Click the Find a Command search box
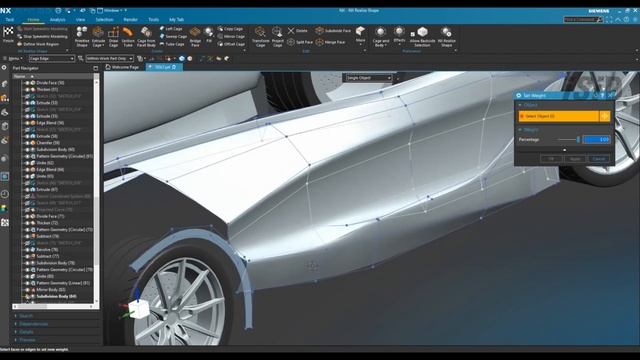Viewport: 640px width, 360px height. pyautogui.click(x=583, y=20)
